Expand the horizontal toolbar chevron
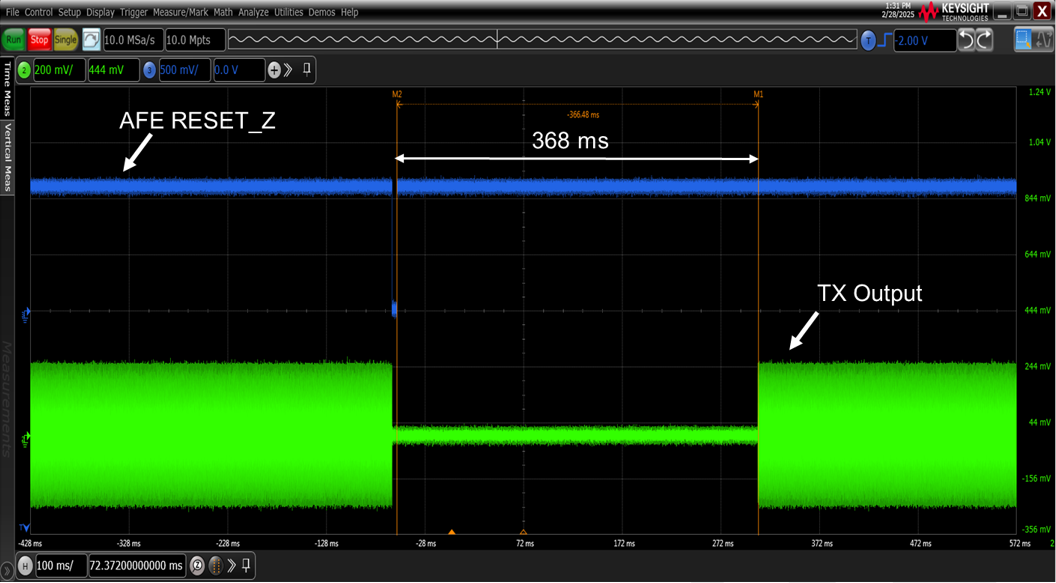The width and height of the screenshot is (1056, 583). (232, 566)
